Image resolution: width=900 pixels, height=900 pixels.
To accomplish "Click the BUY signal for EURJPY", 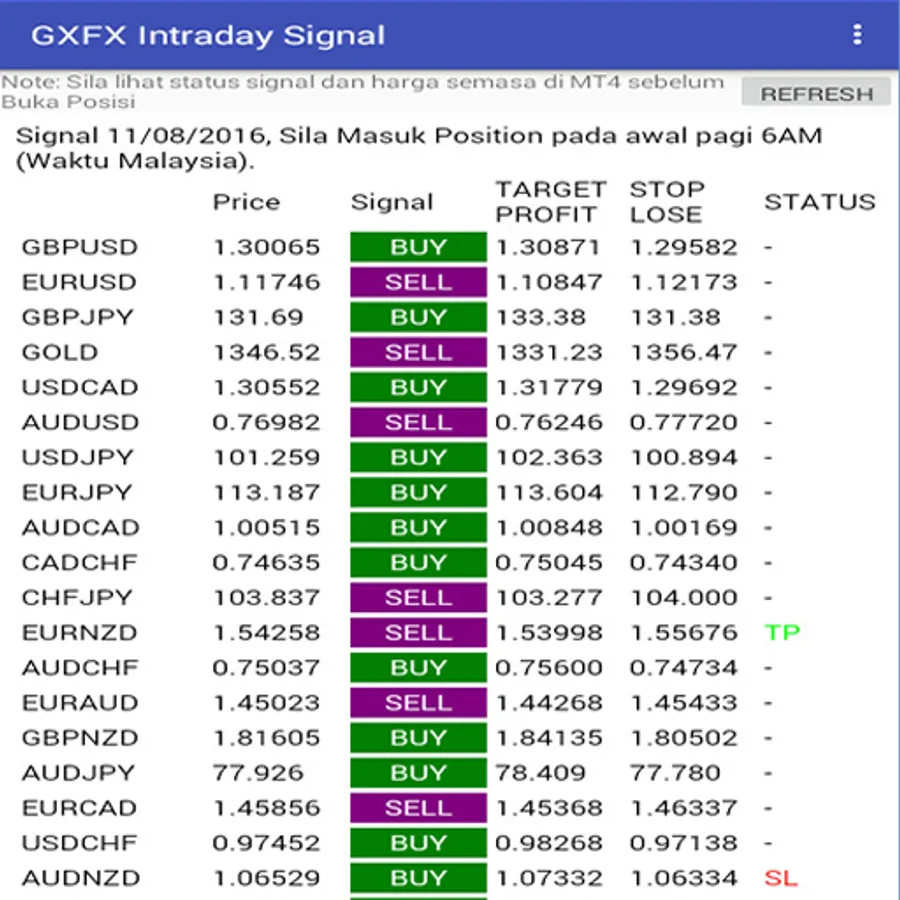I will click(x=418, y=492).
